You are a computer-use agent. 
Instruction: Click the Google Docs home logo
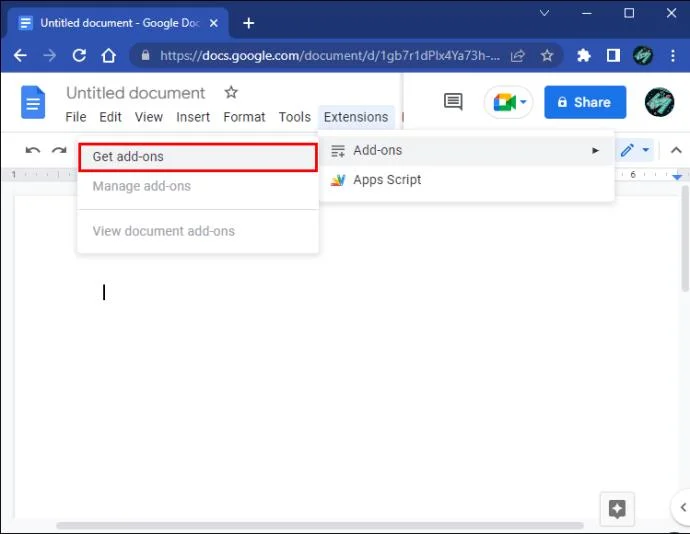pos(33,103)
